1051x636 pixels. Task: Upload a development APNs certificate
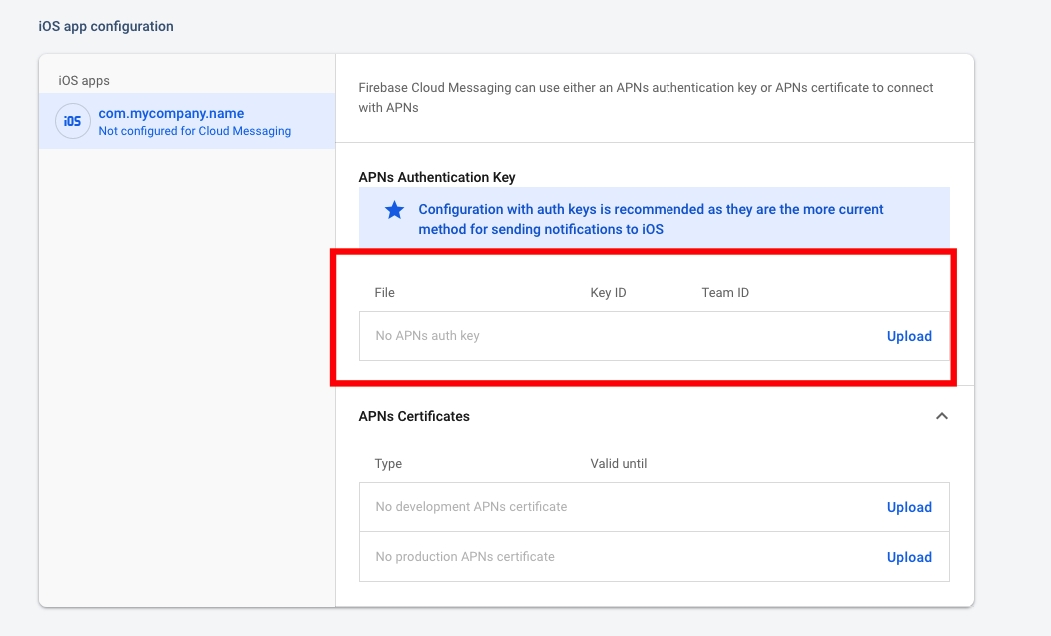tap(908, 507)
